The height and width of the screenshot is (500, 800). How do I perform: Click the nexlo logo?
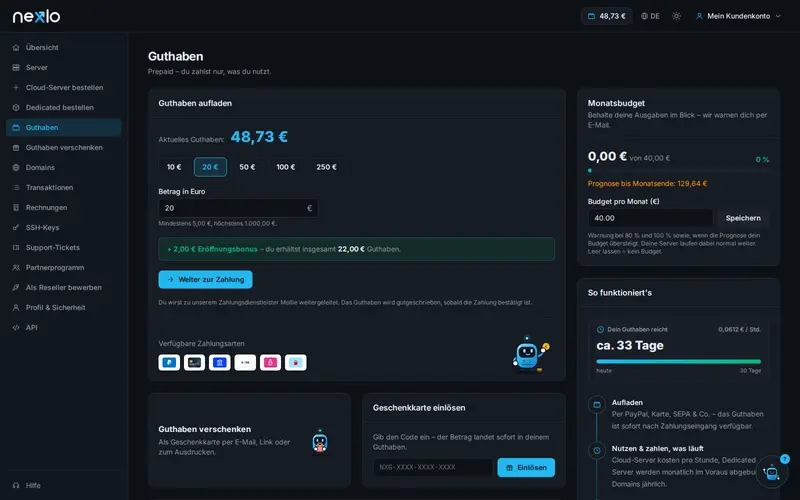click(36, 16)
